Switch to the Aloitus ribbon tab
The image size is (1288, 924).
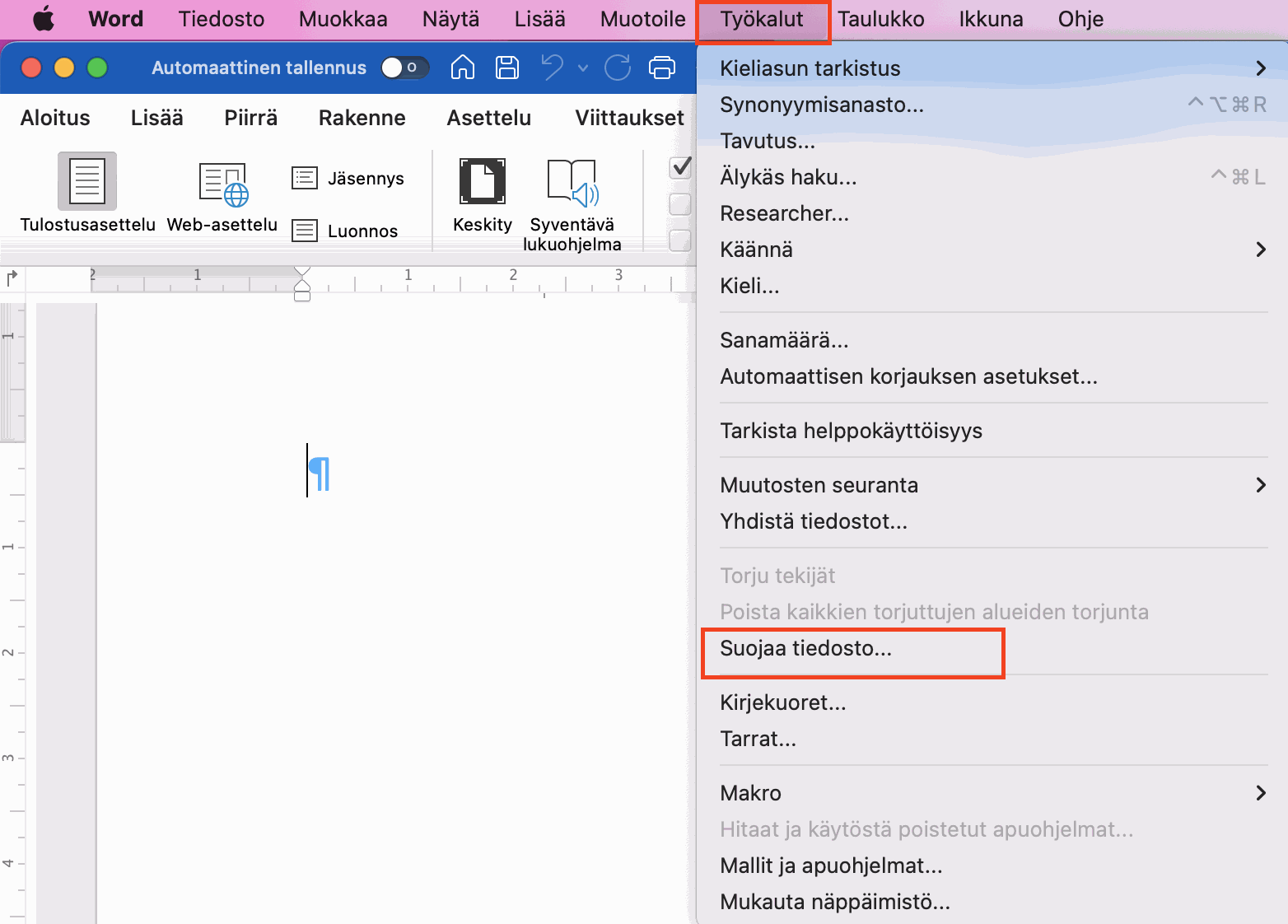55,118
